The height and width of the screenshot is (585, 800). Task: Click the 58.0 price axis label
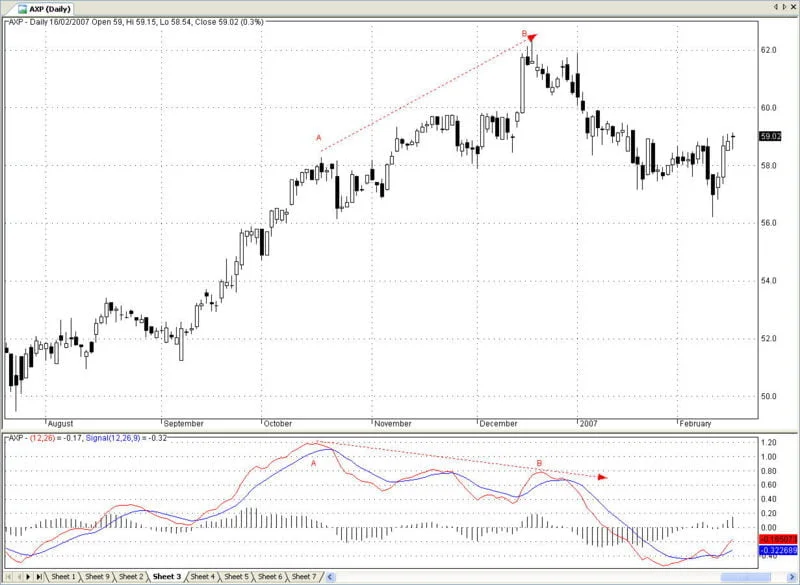(768, 165)
